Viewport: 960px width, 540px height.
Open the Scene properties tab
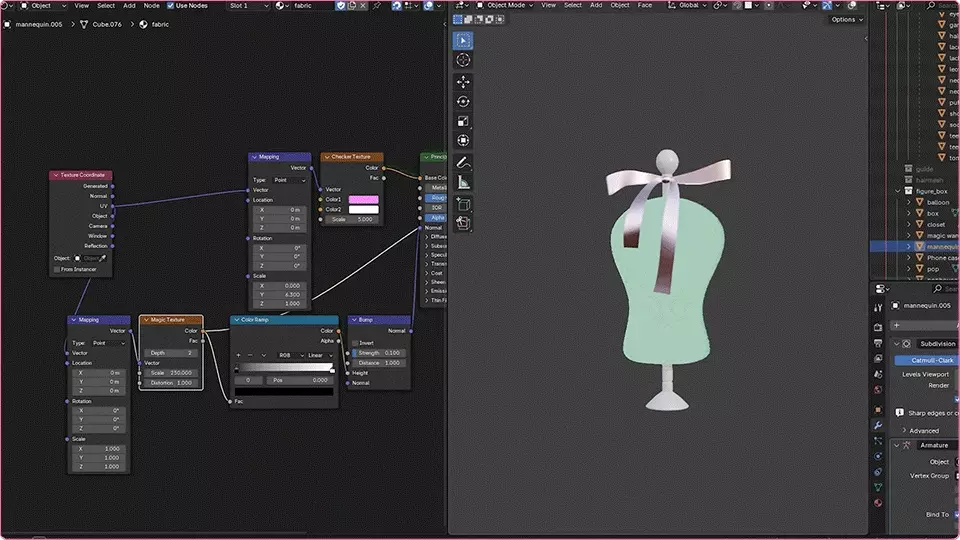878,374
